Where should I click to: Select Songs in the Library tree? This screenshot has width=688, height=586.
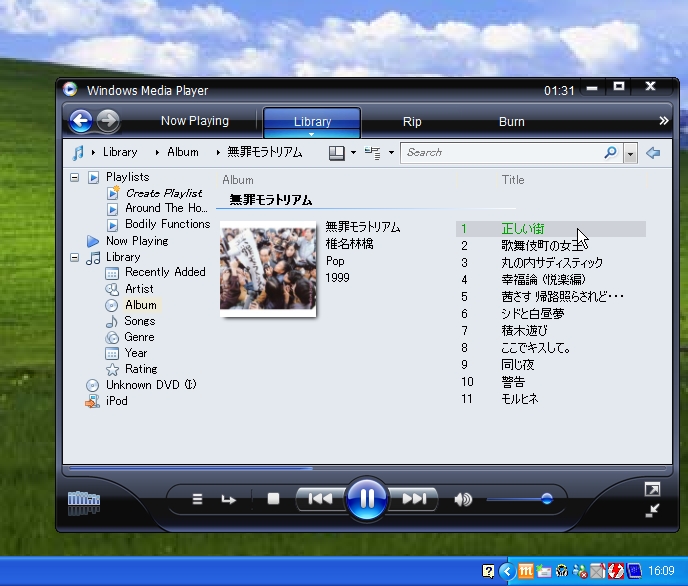(140, 321)
